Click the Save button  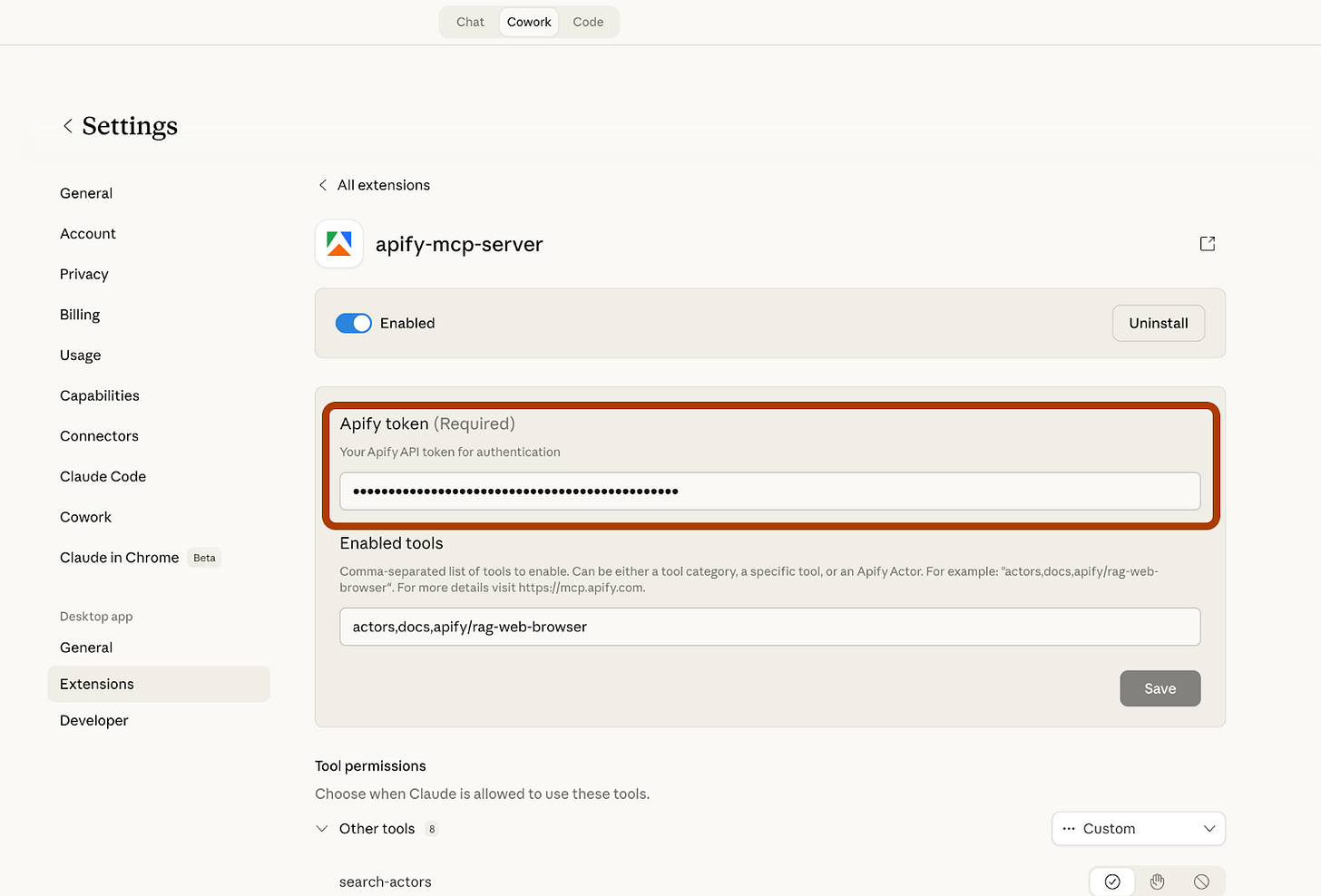tap(1160, 688)
